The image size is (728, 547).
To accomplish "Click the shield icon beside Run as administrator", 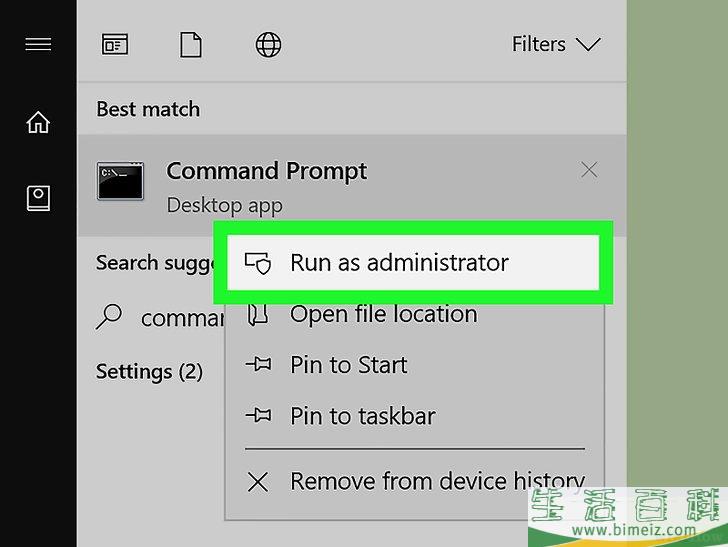I will point(258,263).
